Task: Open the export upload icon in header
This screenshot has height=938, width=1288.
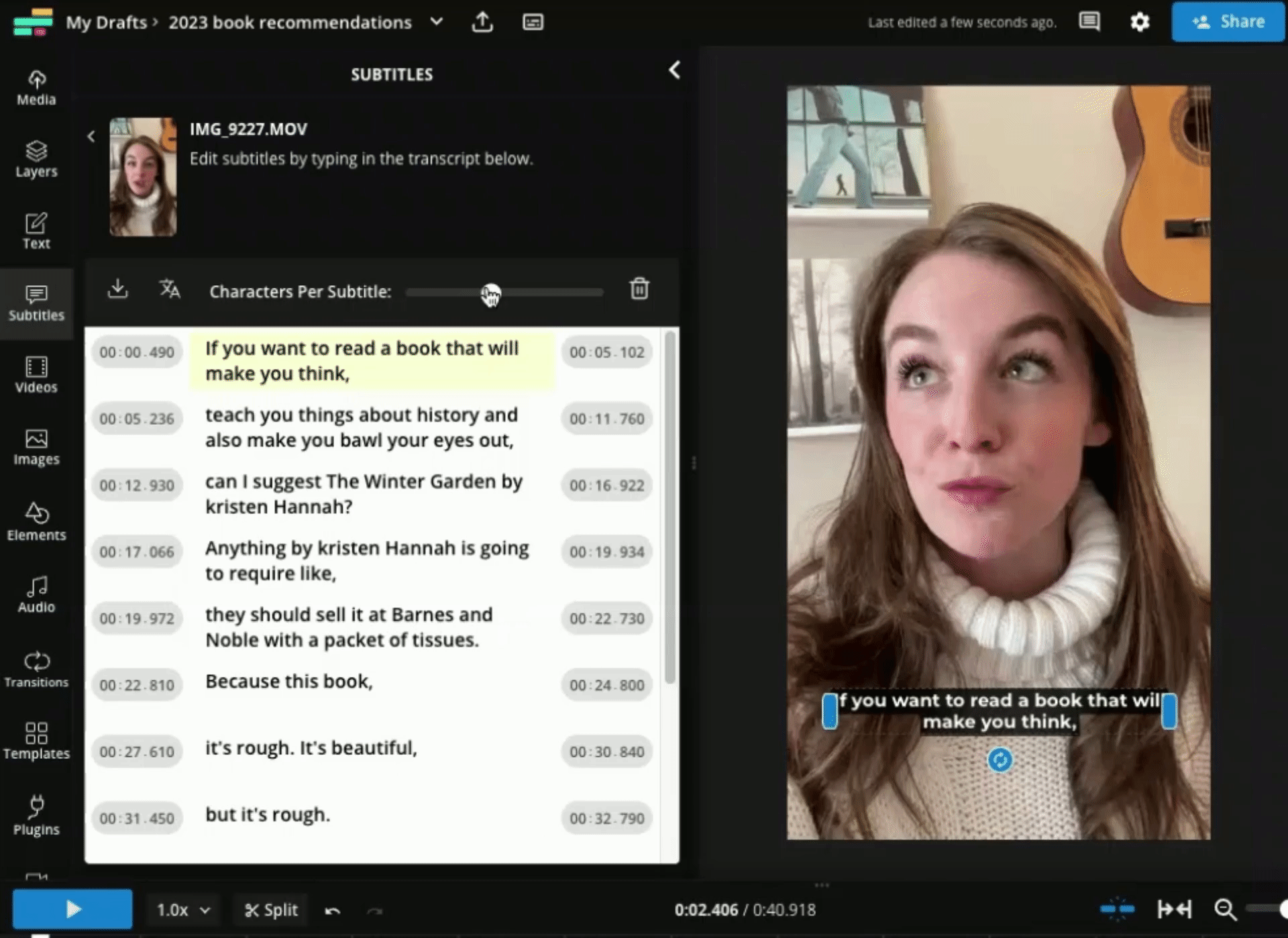Action: click(x=482, y=22)
